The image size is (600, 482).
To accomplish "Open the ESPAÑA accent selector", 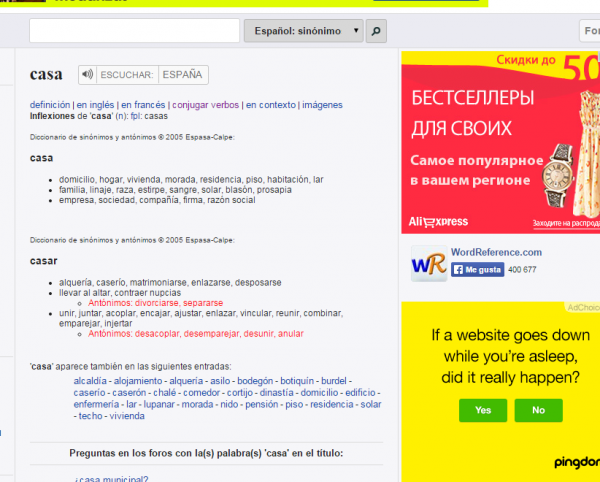I will pos(183,75).
